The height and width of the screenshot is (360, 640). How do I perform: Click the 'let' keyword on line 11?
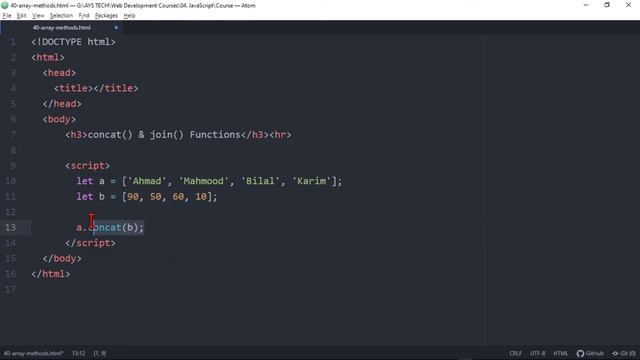pos(84,196)
